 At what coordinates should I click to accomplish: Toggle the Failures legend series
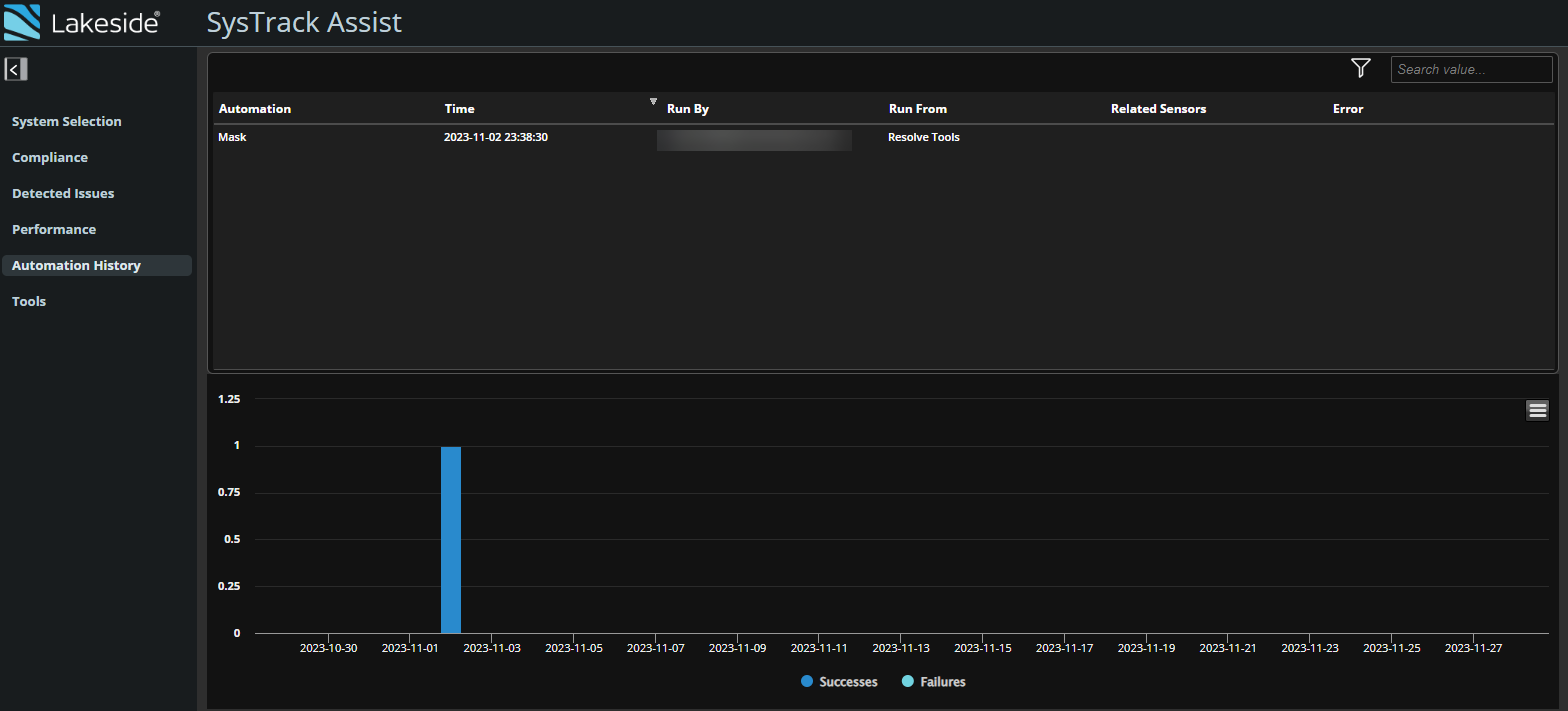[x=933, y=682]
